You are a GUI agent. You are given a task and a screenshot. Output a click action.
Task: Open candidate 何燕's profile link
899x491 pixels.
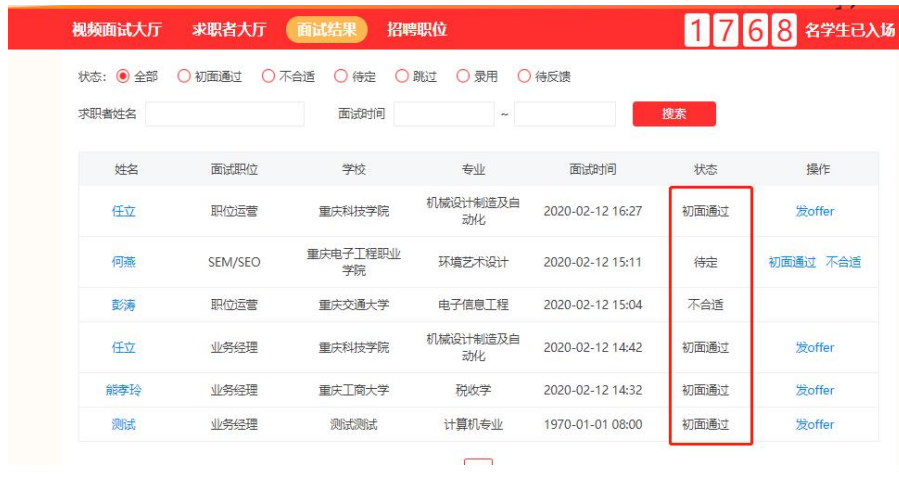(x=124, y=263)
